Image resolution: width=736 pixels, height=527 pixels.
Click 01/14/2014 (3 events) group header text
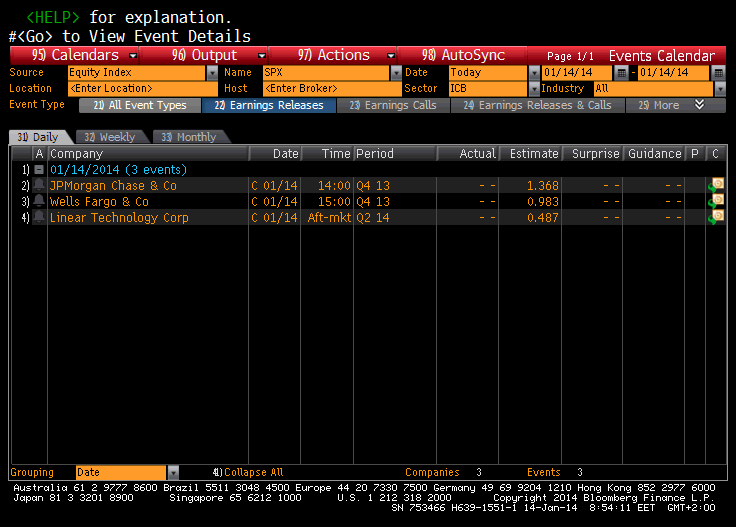pyautogui.click(x=118, y=169)
